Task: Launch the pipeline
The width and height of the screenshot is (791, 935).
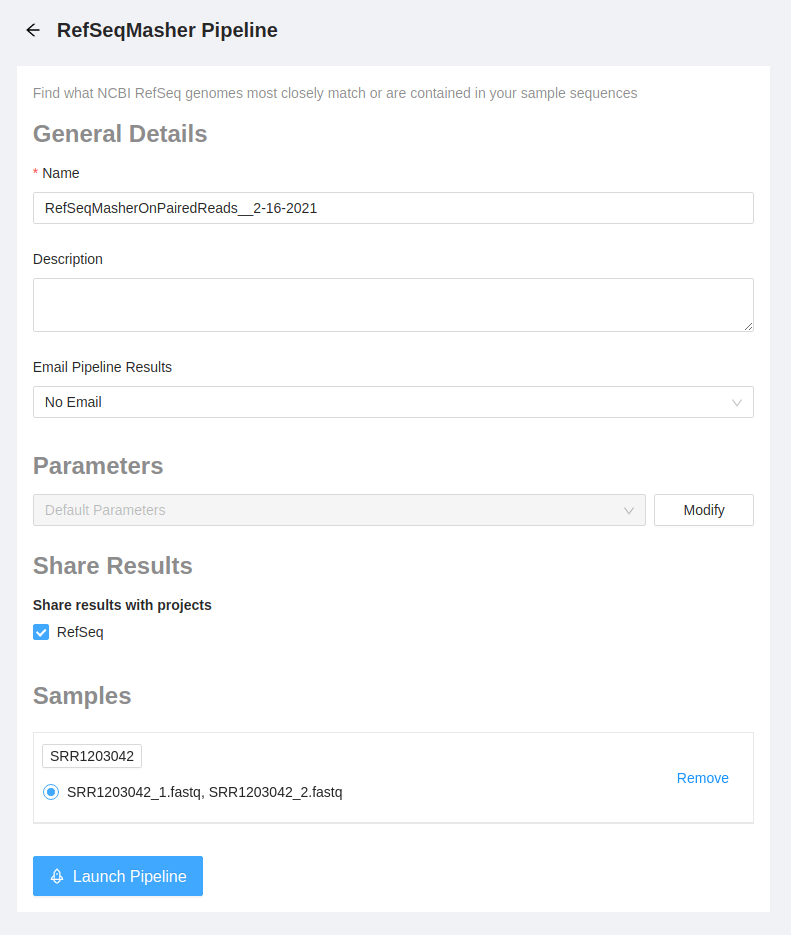Action: 118,876
